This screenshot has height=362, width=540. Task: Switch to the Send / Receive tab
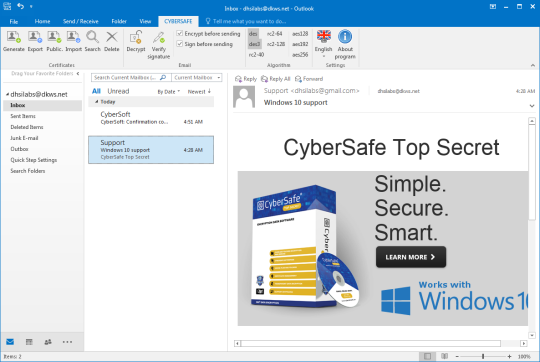(x=81, y=21)
